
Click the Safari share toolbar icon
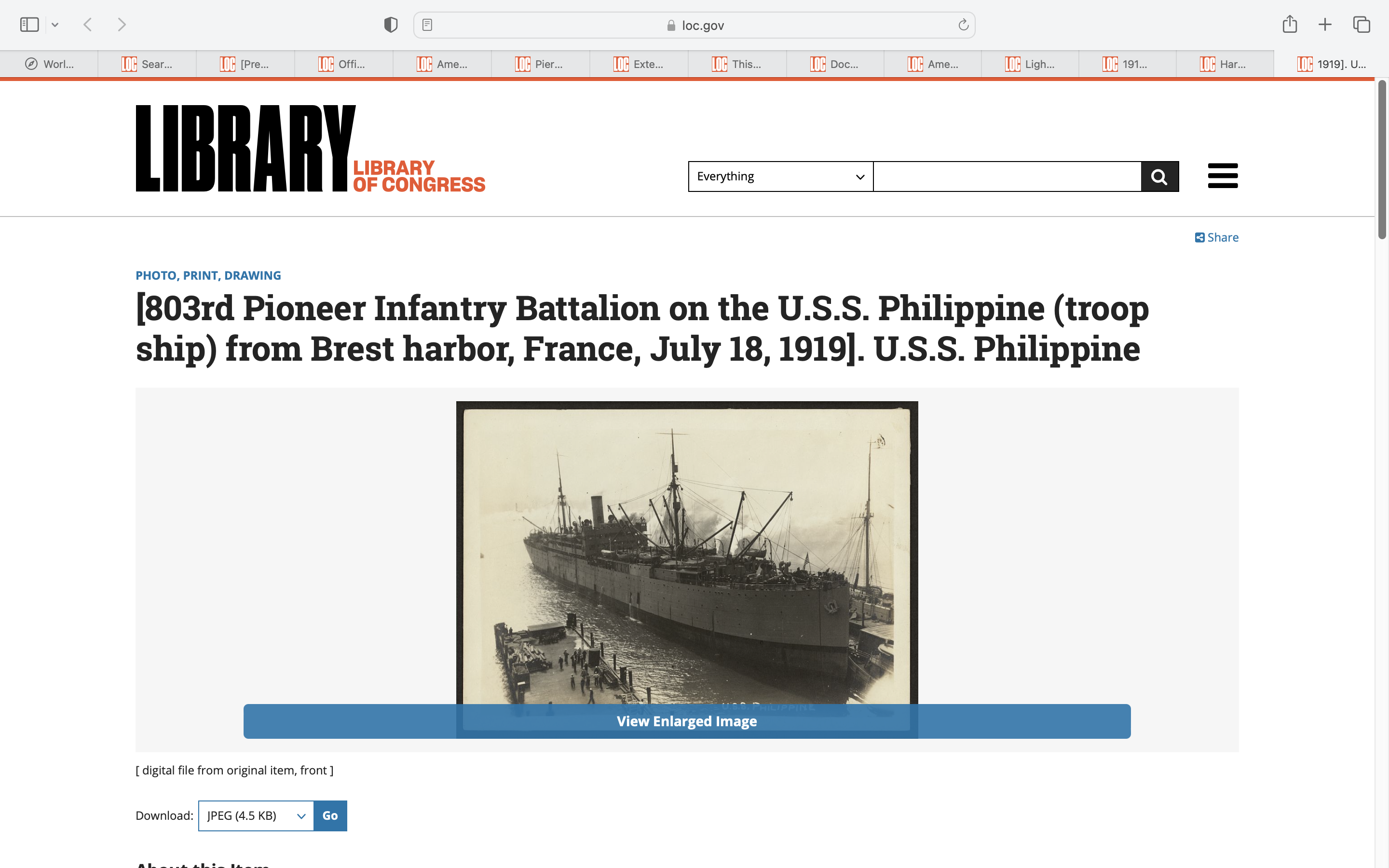[x=1289, y=25]
